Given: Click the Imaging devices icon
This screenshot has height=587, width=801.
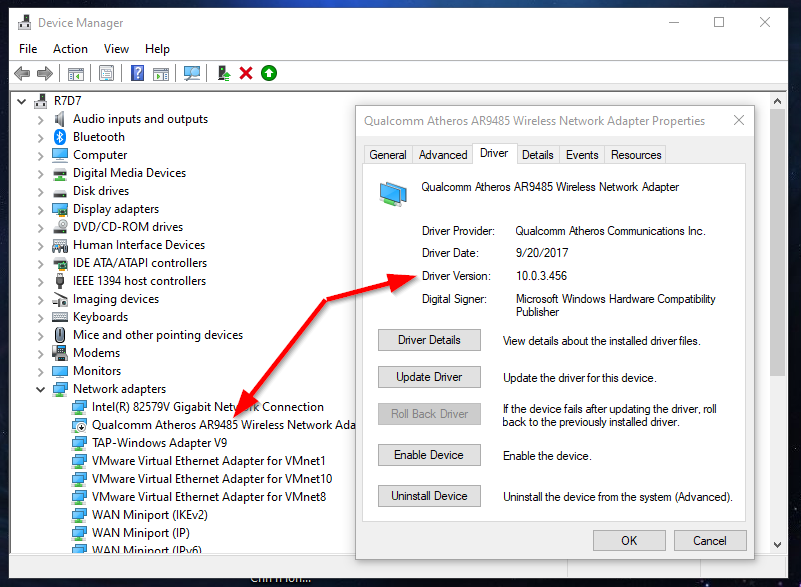Looking at the screenshot, I should (x=60, y=299).
